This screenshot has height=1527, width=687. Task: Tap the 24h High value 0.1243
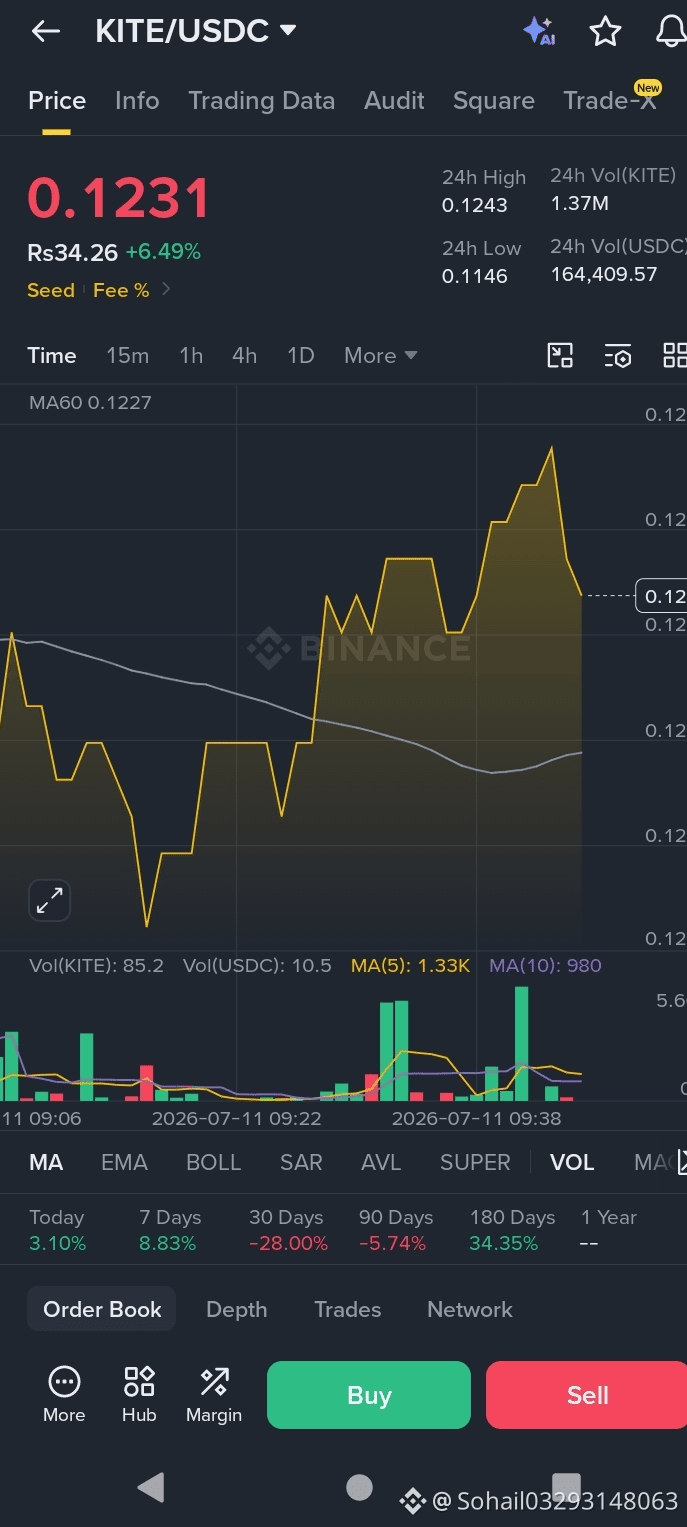[x=475, y=205]
